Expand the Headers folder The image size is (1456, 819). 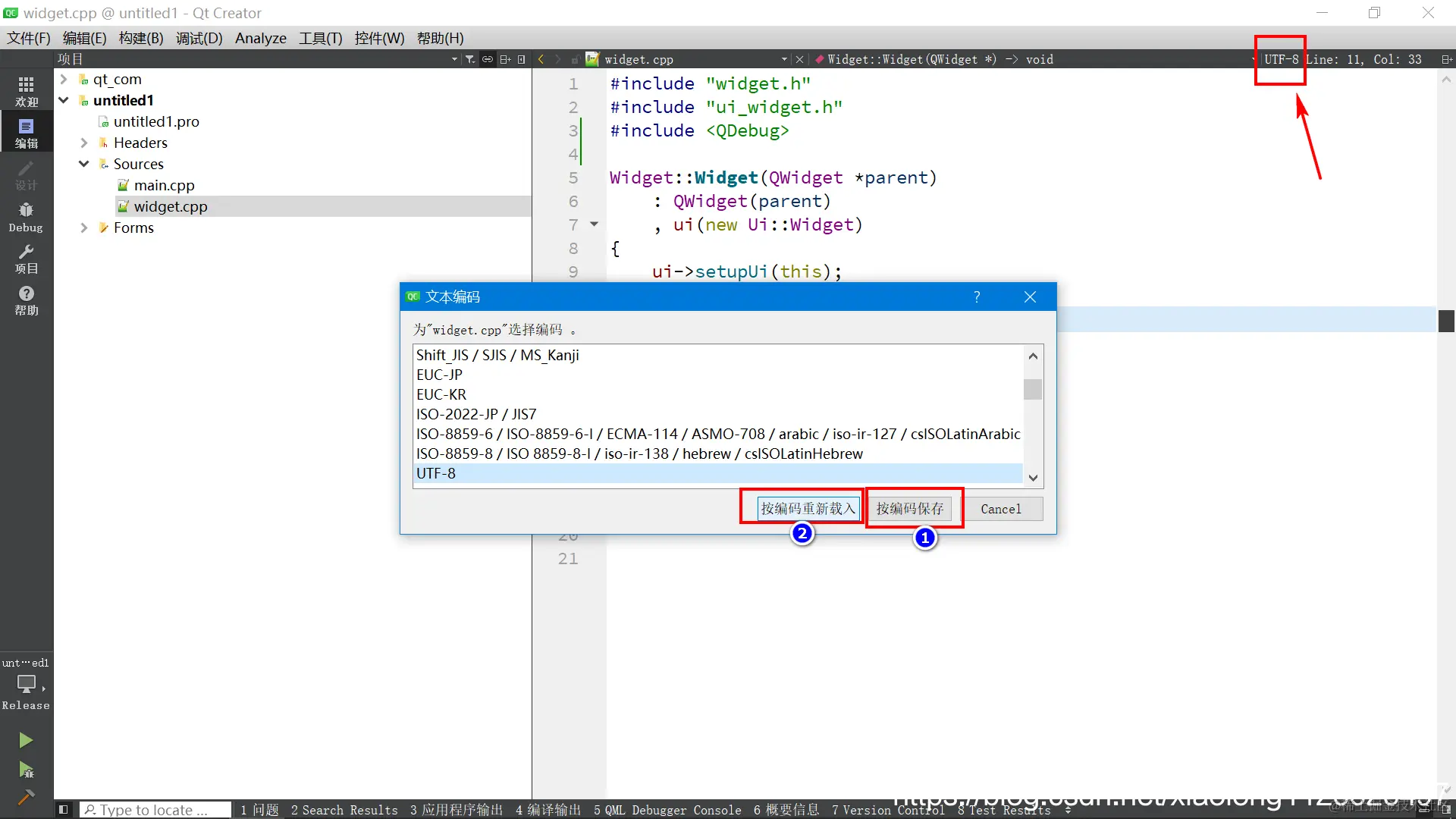[x=84, y=143]
